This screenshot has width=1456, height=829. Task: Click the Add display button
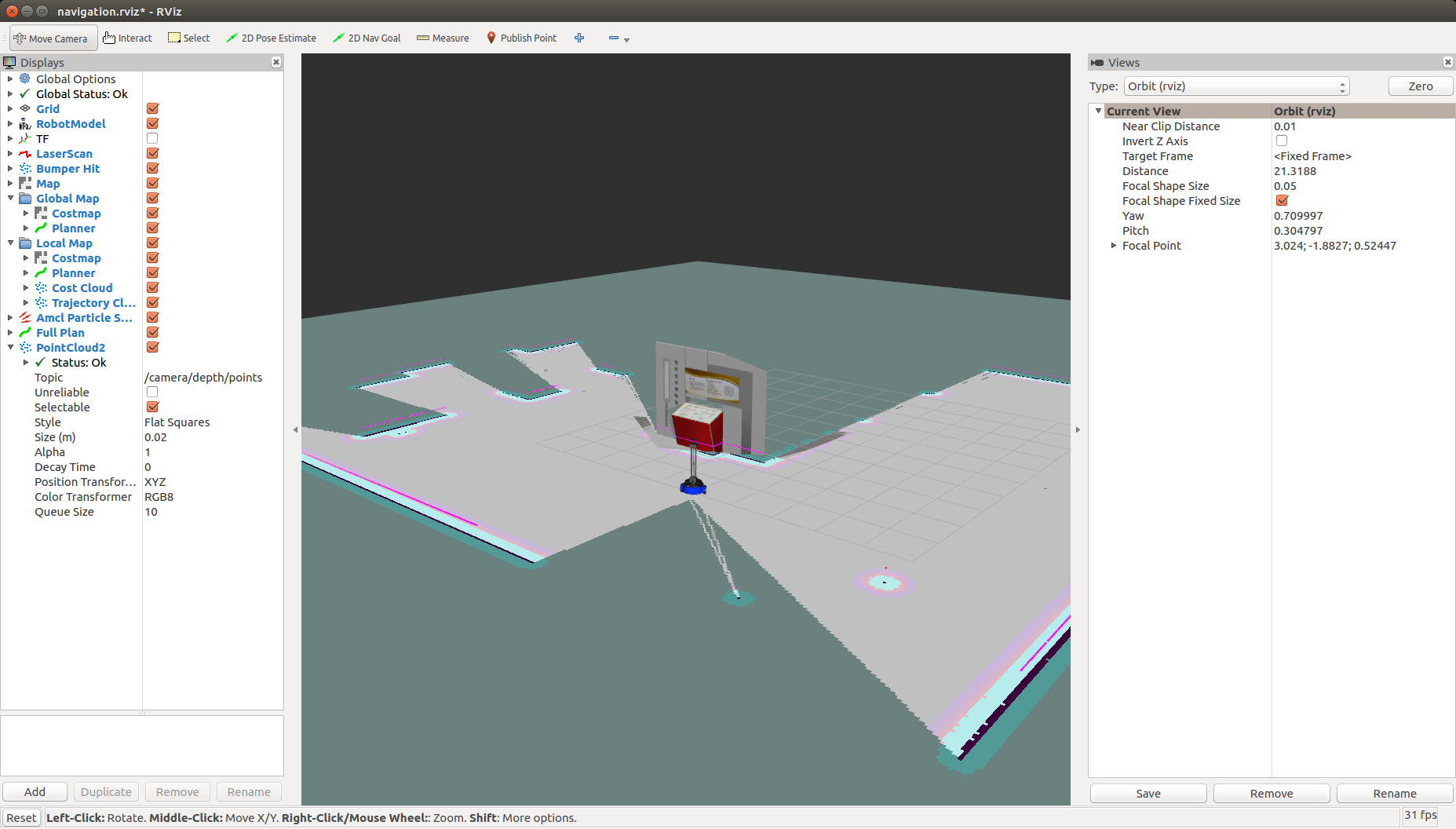coord(35,792)
